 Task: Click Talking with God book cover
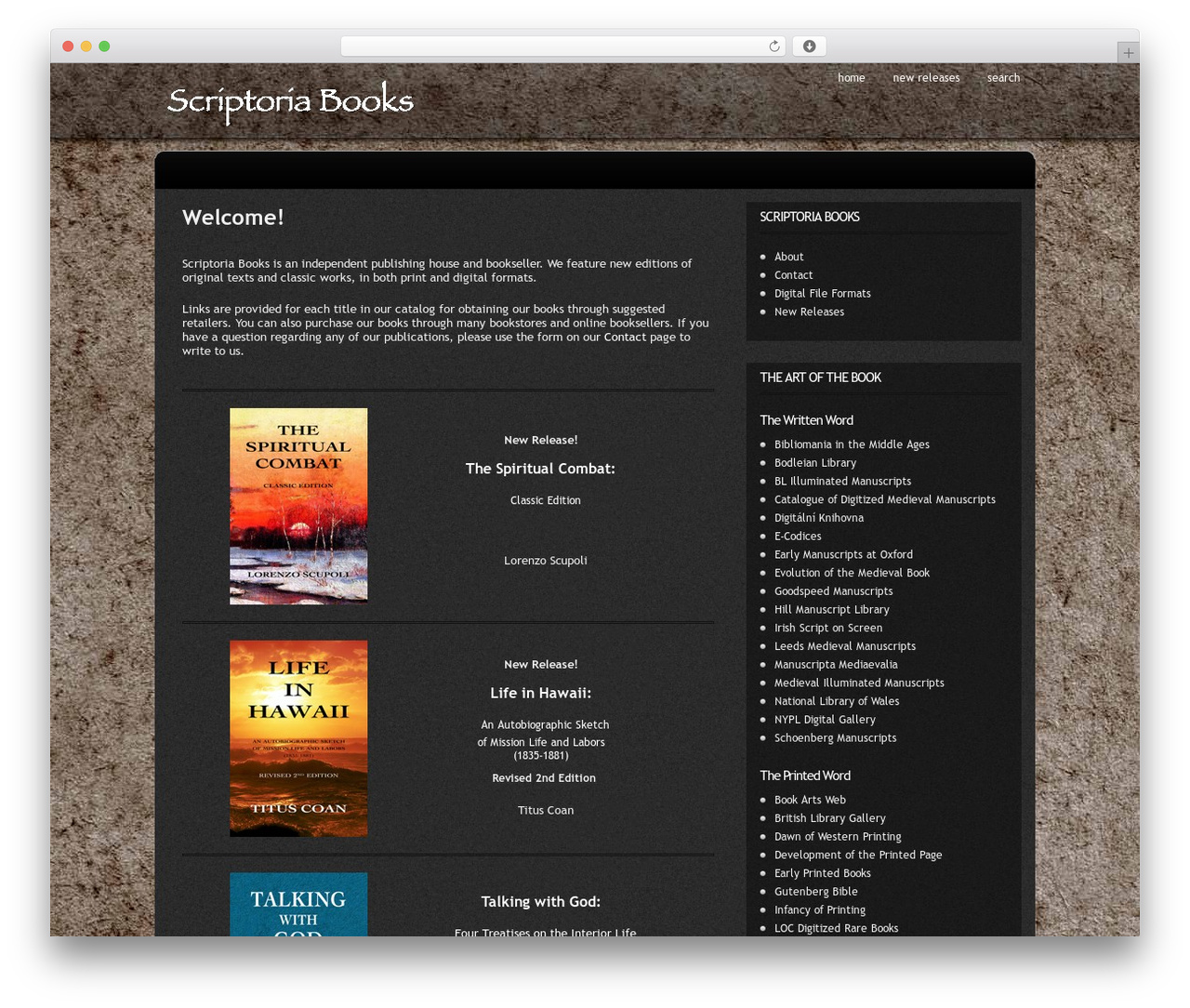pos(298,904)
